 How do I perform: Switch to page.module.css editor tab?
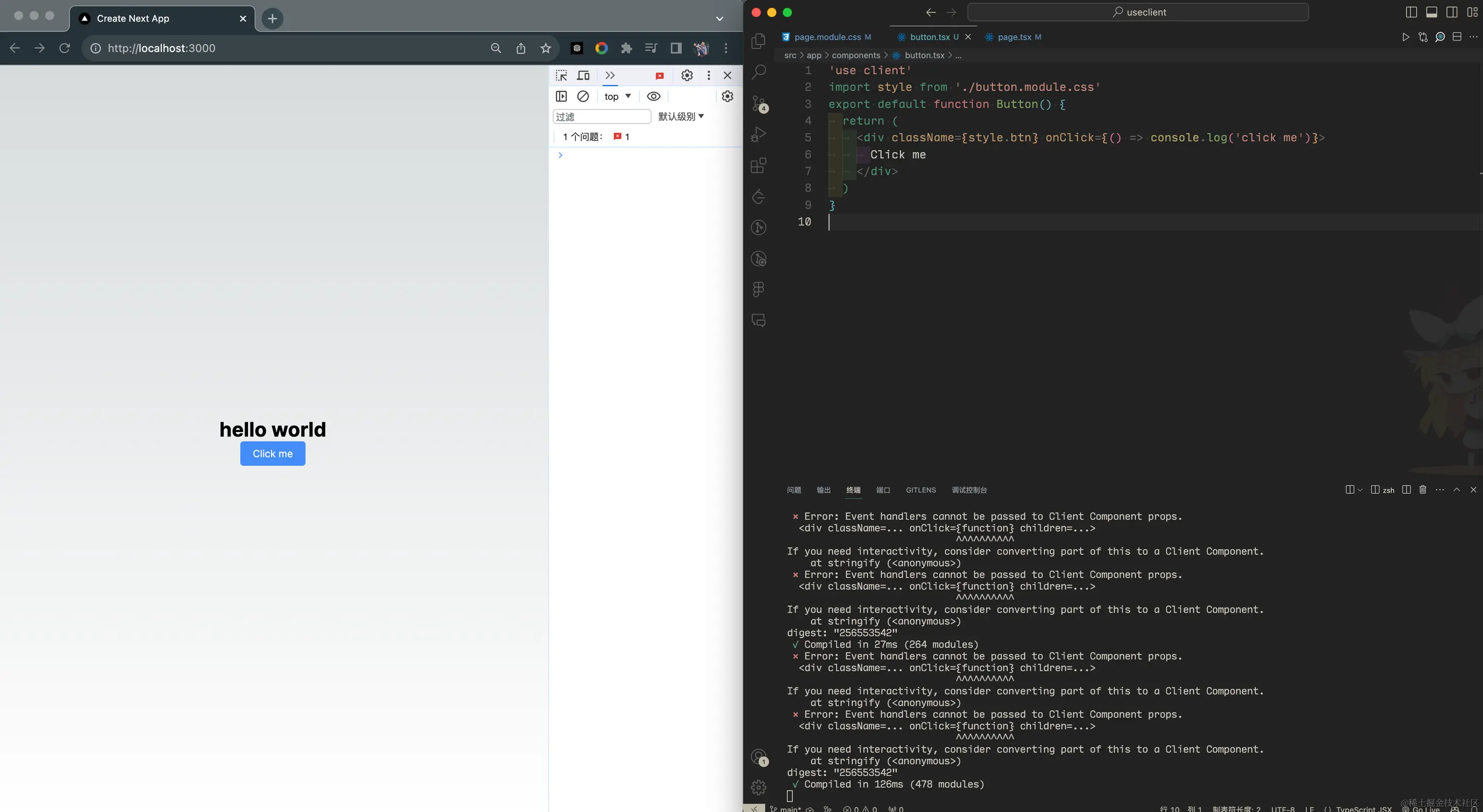click(827, 37)
